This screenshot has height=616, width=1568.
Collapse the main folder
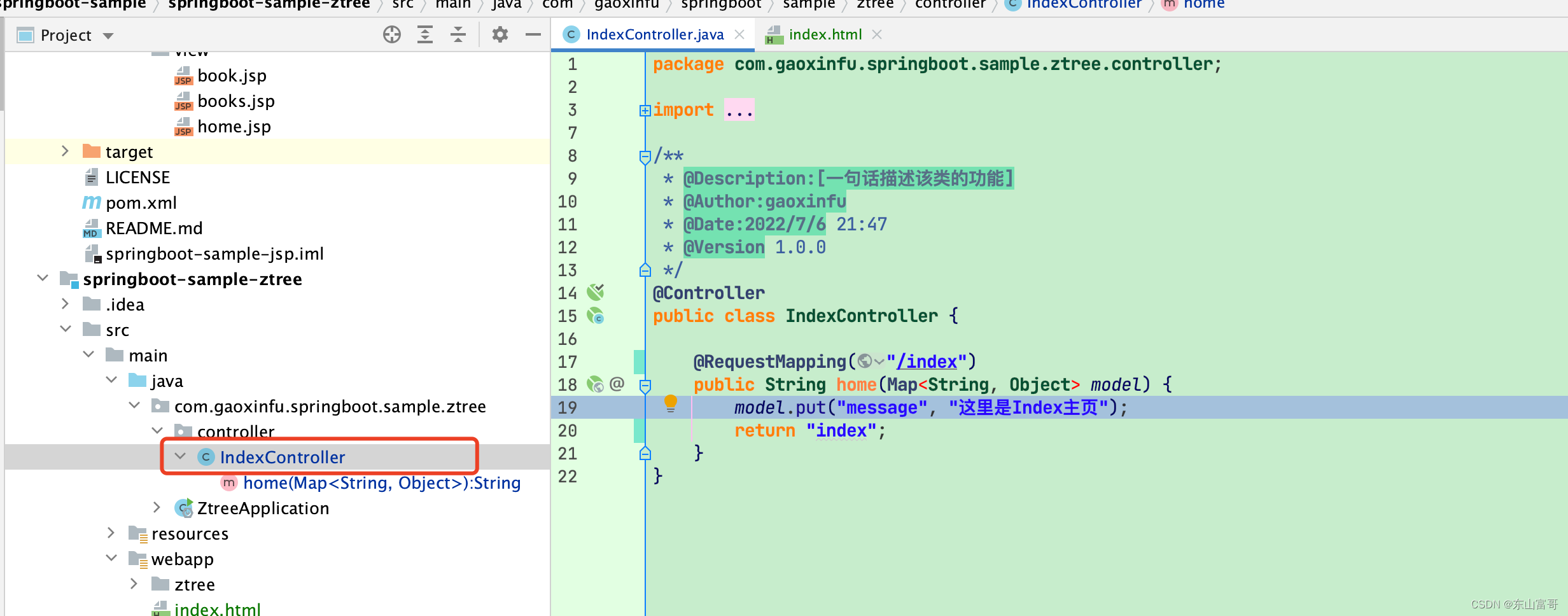pos(88,354)
